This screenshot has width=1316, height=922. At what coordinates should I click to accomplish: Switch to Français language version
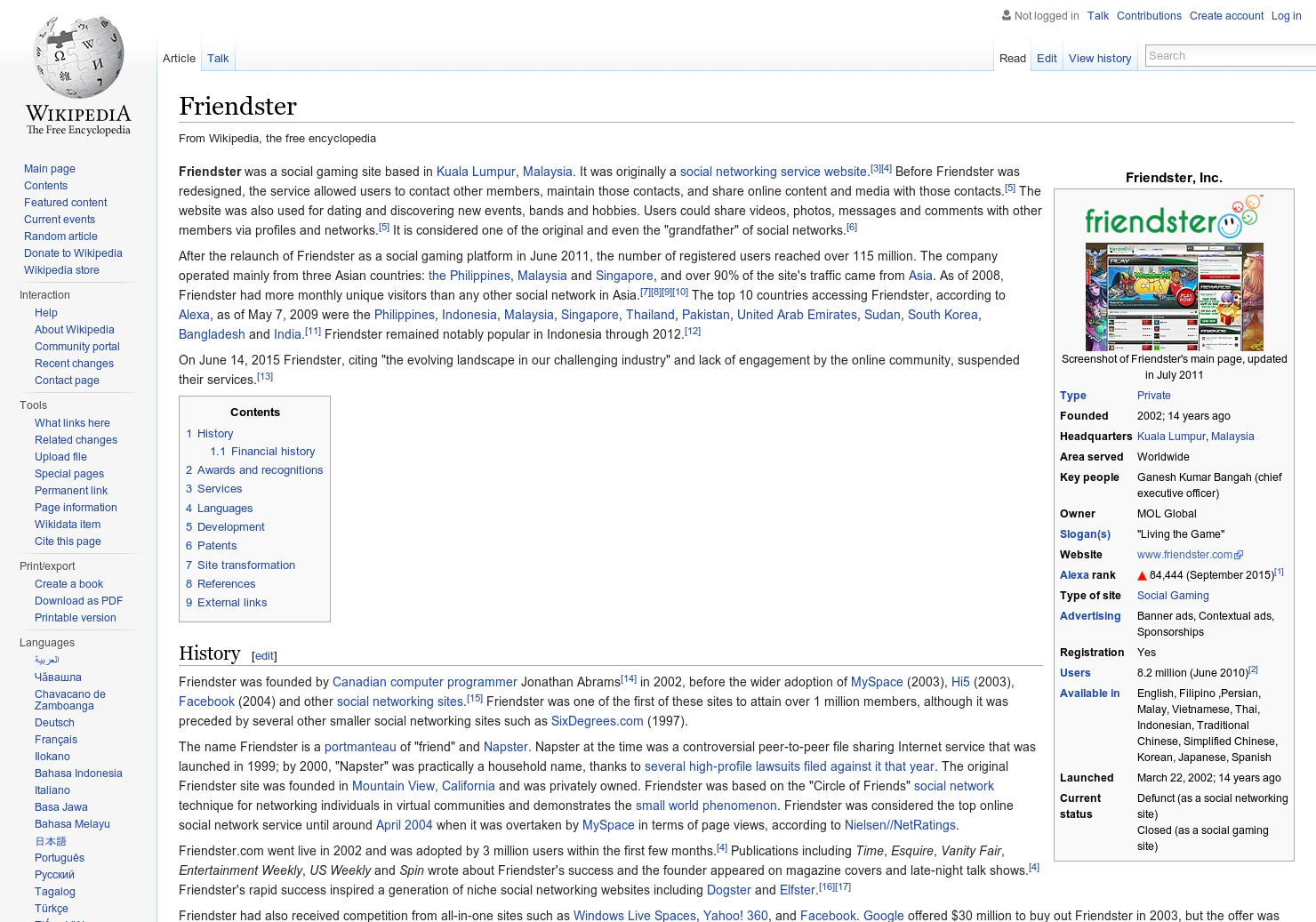coord(56,740)
